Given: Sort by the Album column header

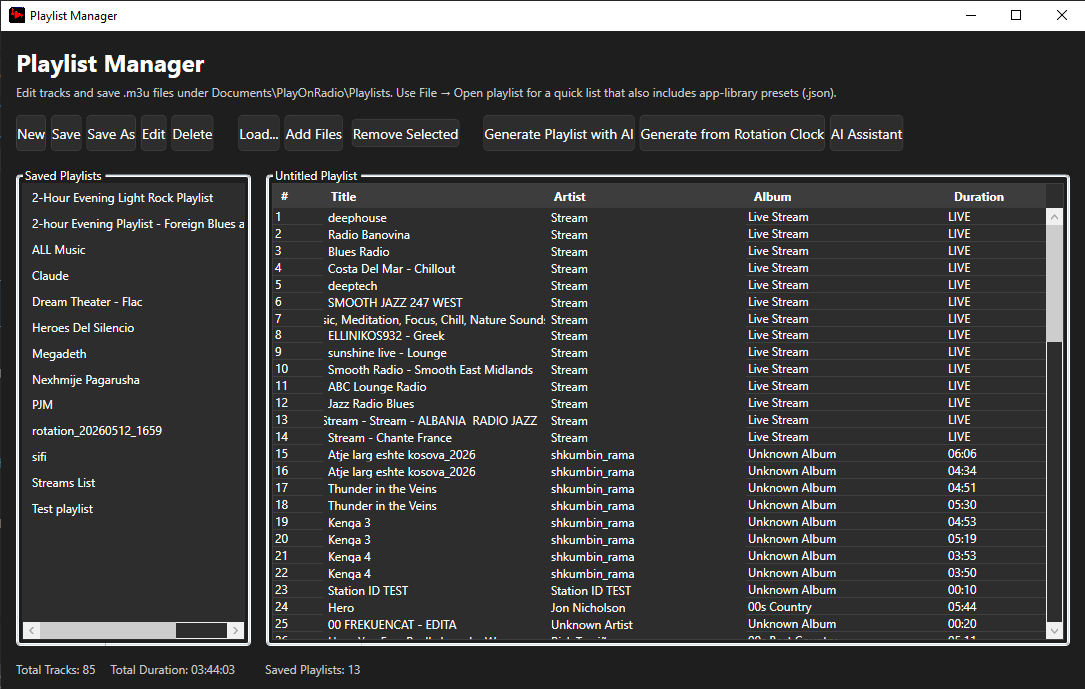Looking at the screenshot, I should [x=772, y=196].
